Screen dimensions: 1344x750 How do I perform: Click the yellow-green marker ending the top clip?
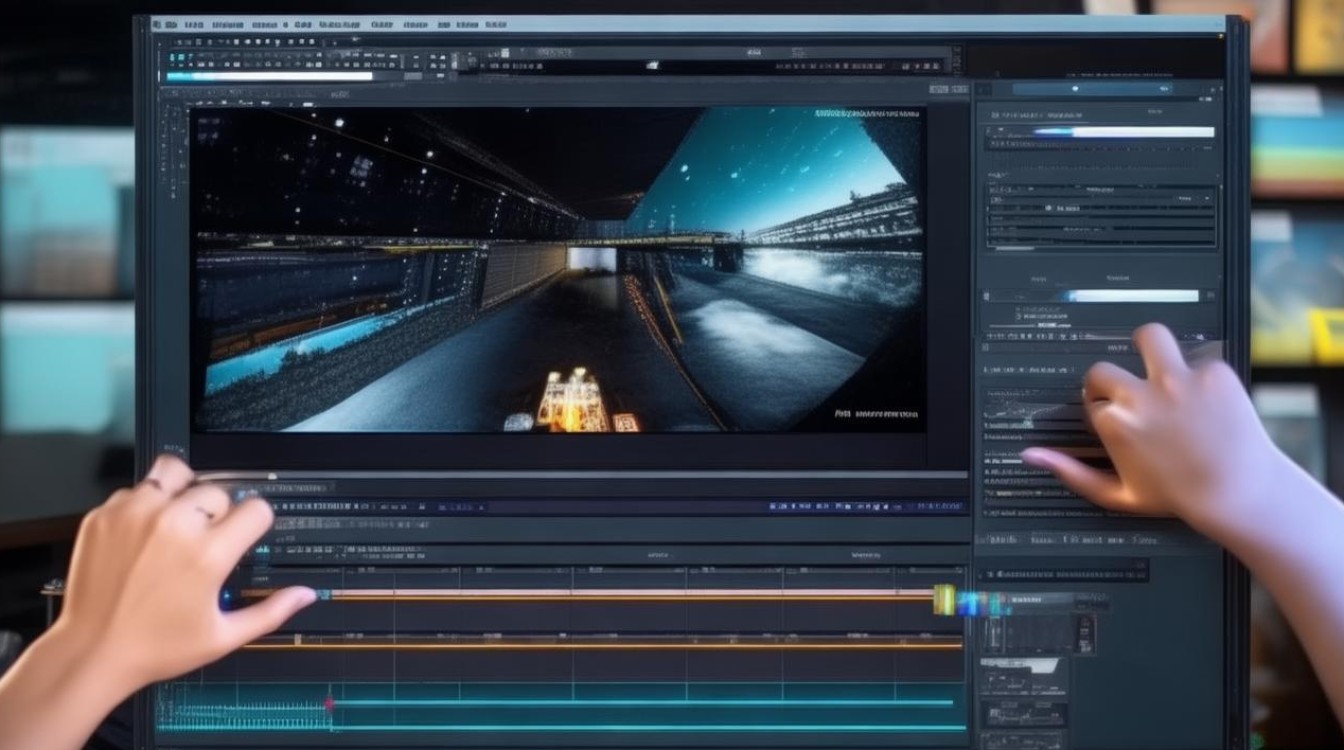(944, 599)
